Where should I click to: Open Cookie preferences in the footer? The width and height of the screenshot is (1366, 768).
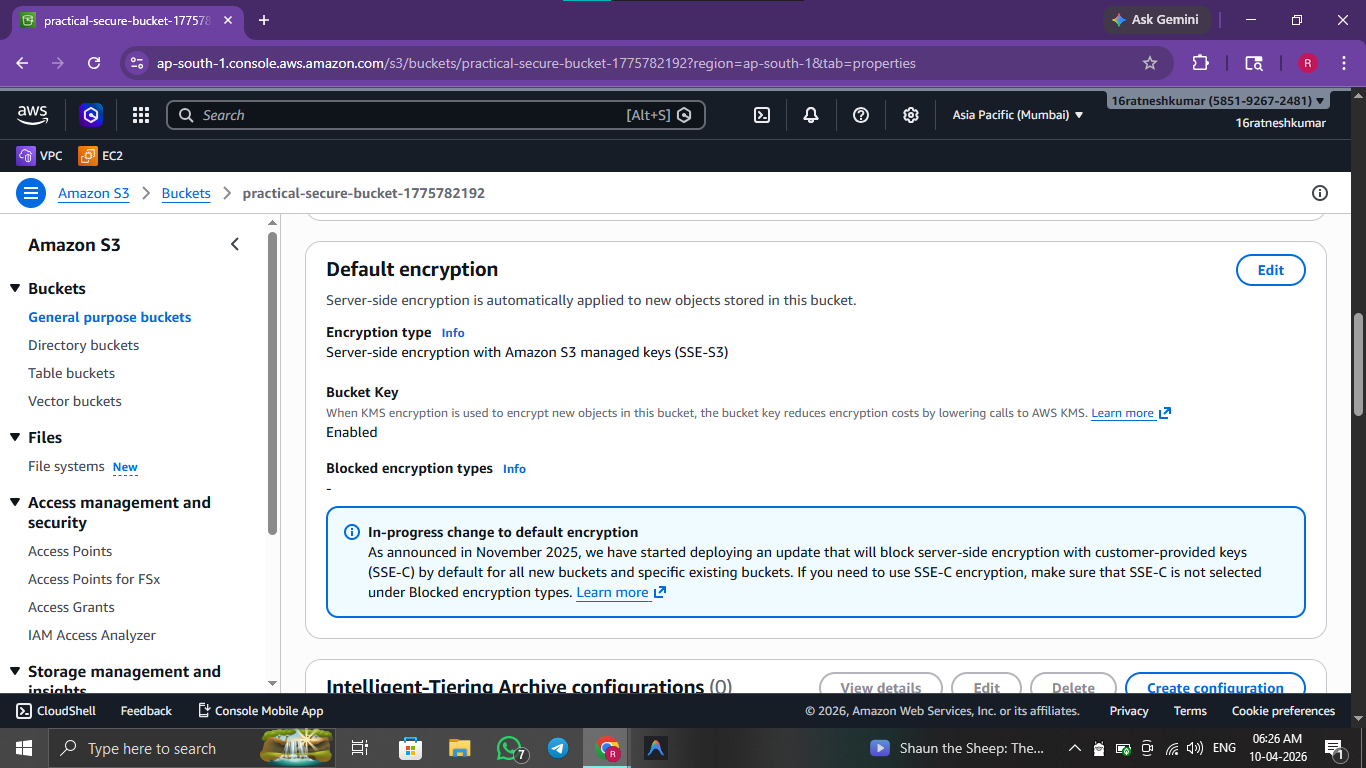1283,711
